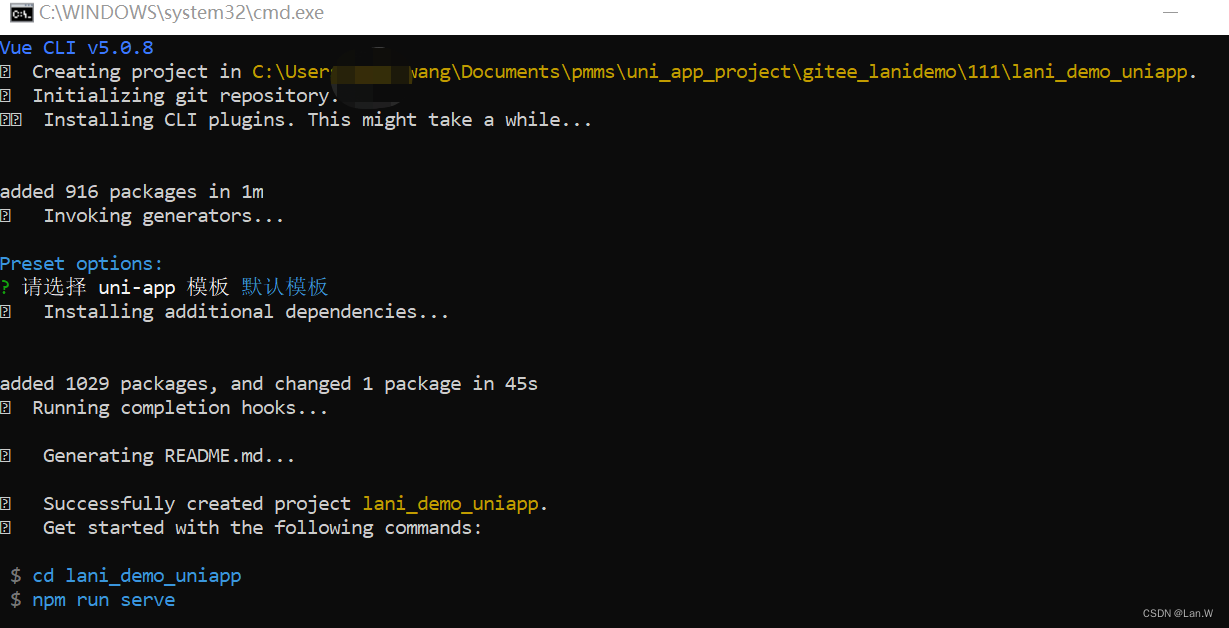
Task: Click the glyph before Invoking generators
Action: coord(5,216)
